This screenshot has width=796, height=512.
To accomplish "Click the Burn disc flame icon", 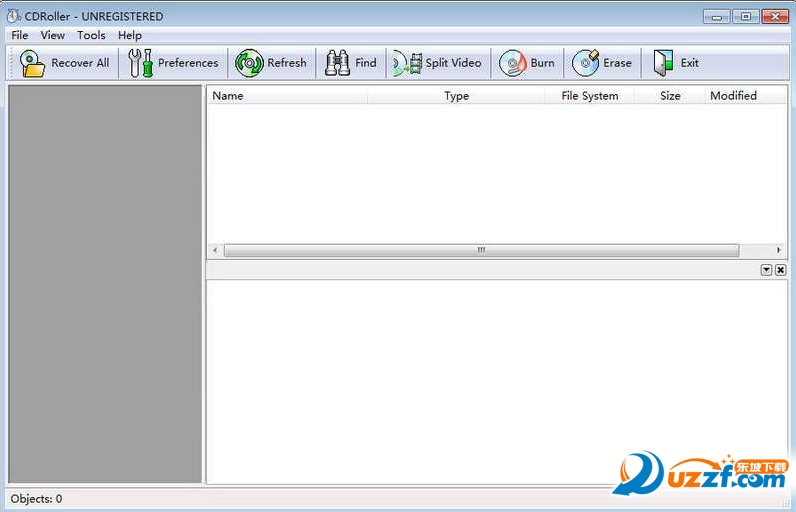I will 512,63.
